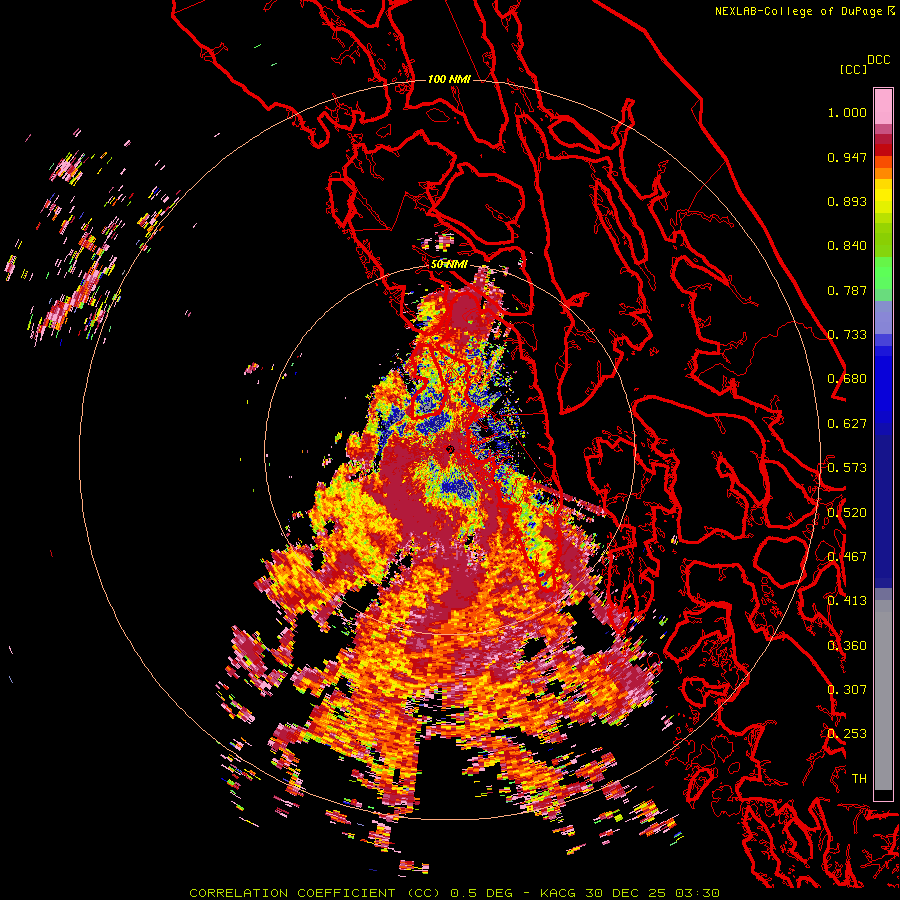This screenshot has width=900, height=900.
Task: Click the pink top segment of color bar
Action: (883, 107)
